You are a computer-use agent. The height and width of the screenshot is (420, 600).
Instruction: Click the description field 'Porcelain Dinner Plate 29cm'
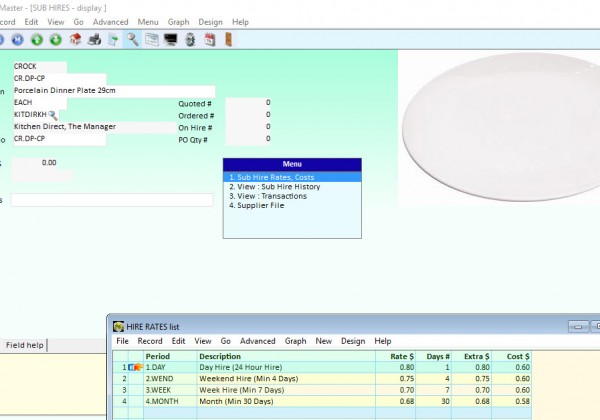point(114,91)
